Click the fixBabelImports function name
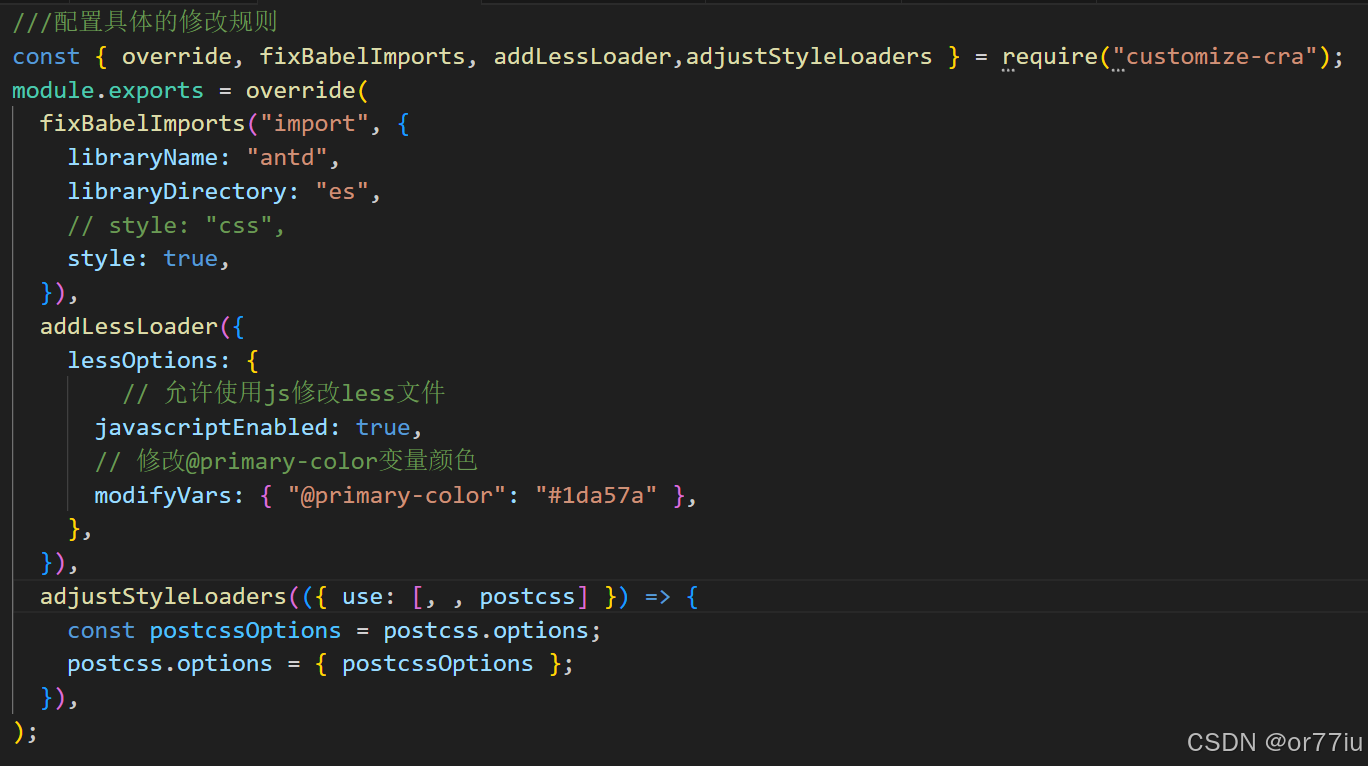Viewport: 1368px width, 766px height. (x=141, y=123)
